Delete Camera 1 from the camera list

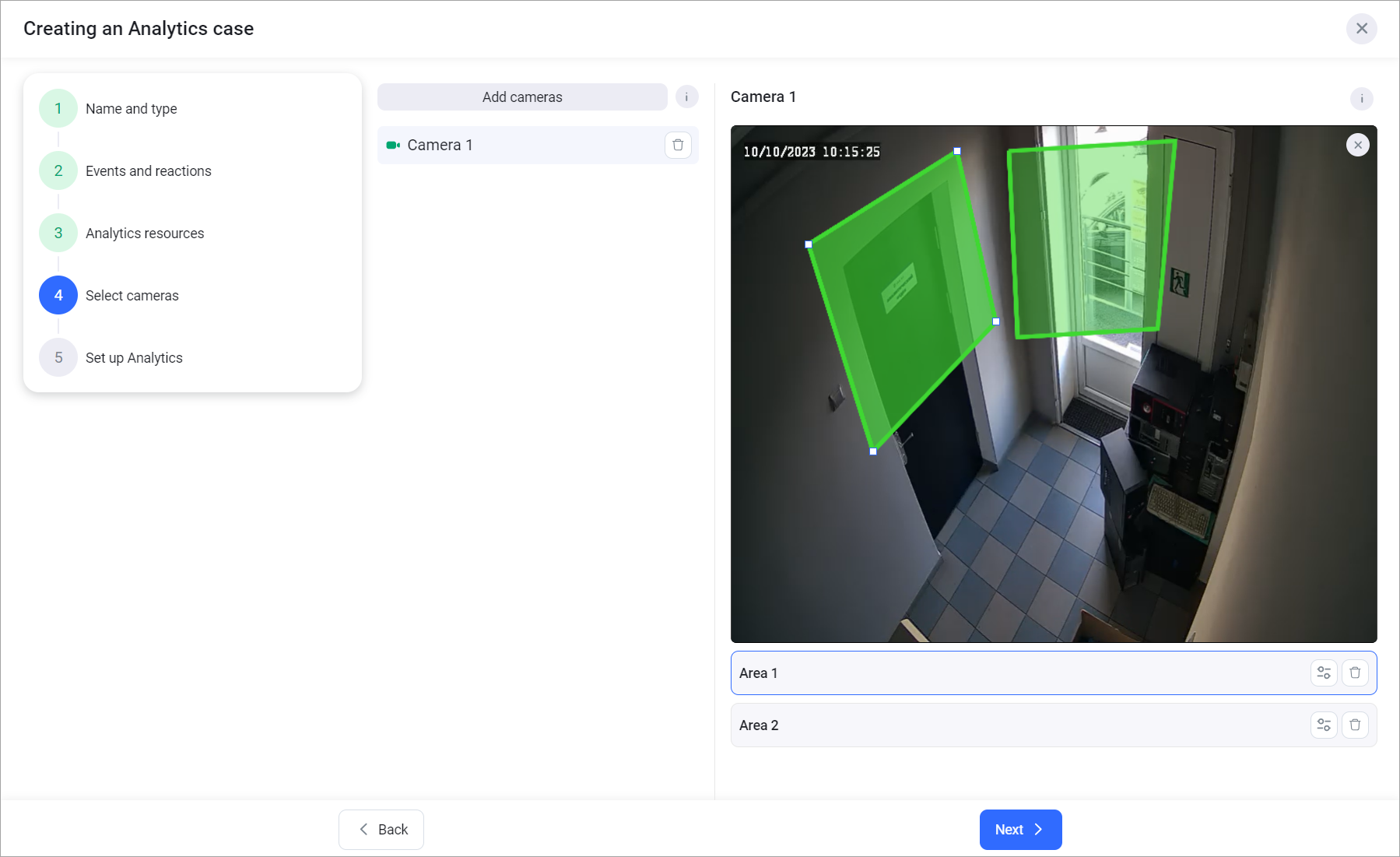(x=678, y=145)
